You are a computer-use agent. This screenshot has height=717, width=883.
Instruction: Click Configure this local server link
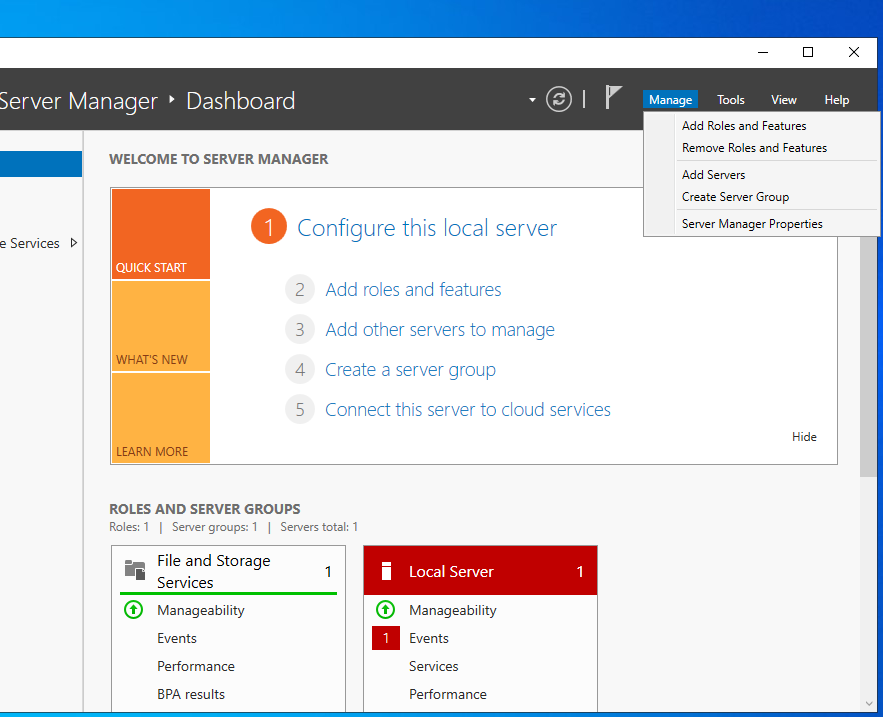coord(427,228)
